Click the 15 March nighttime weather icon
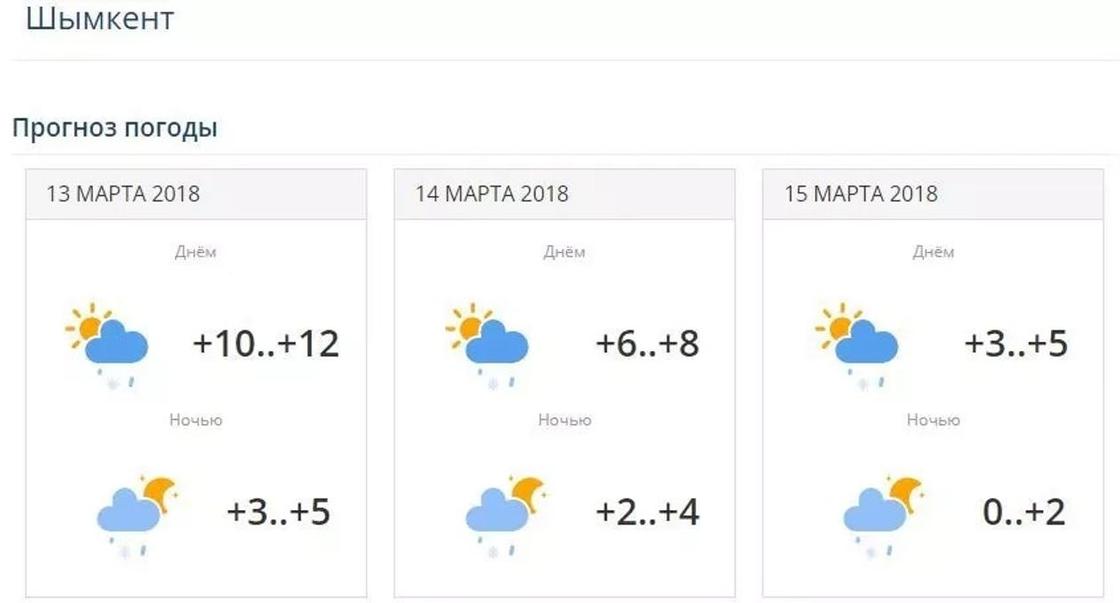Screen dimensions: 1120x603 [x=884, y=515]
